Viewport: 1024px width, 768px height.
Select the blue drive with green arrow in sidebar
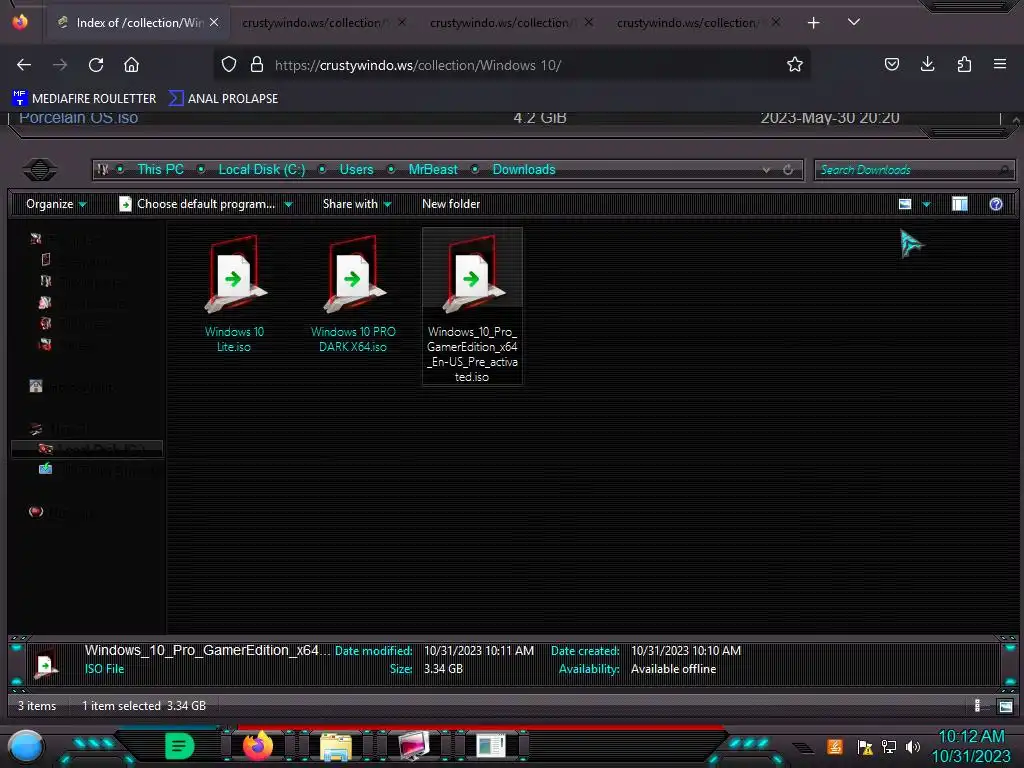[46, 469]
